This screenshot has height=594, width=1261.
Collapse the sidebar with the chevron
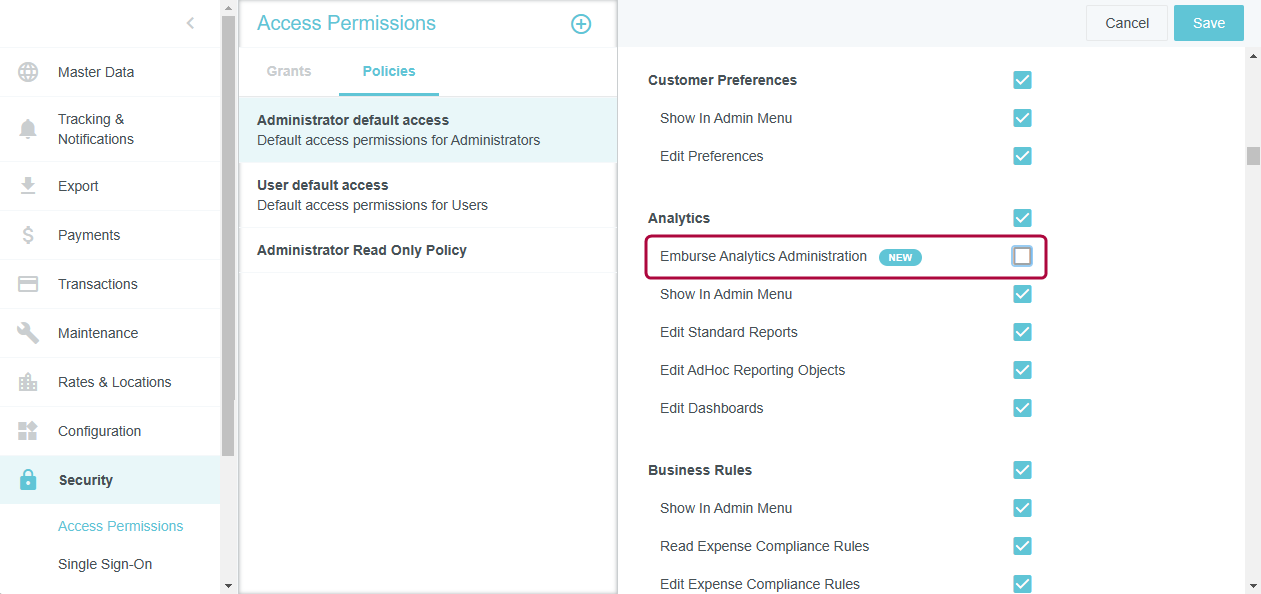point(190,21)
